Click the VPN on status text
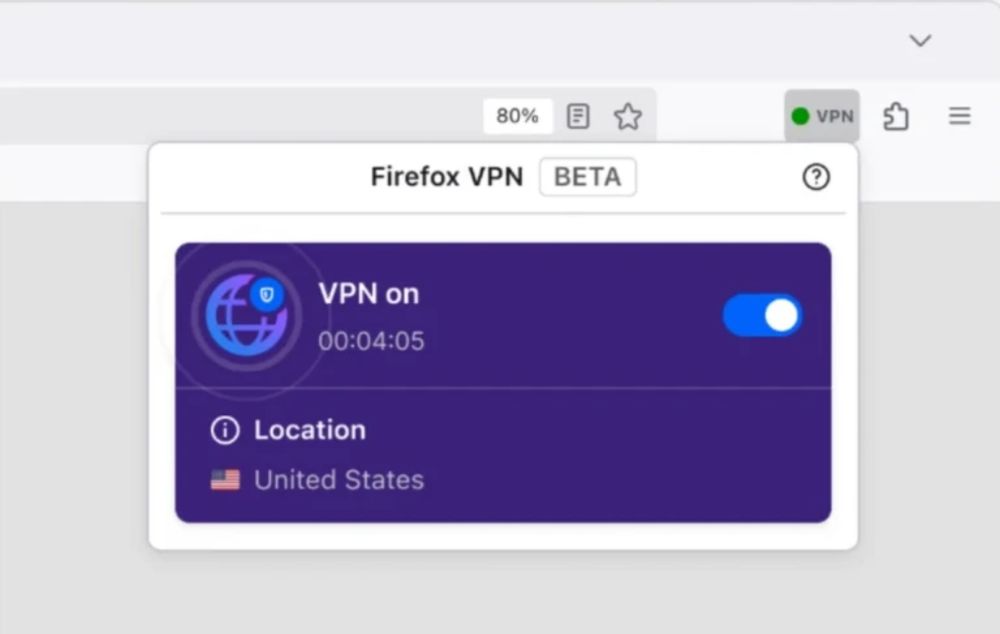Screen dimensions: 1000x634 (x=369, y=294)
